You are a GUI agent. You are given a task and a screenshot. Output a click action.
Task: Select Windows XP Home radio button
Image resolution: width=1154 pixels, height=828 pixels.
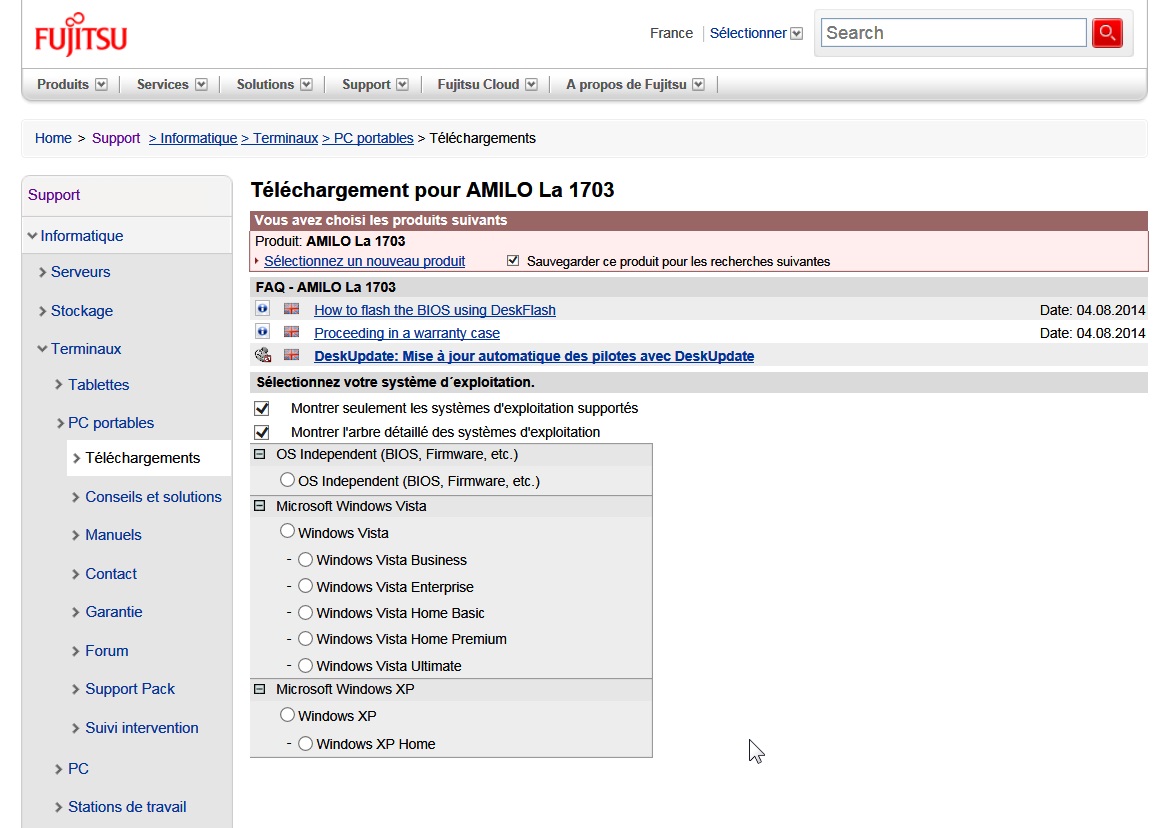click(305, 743)
